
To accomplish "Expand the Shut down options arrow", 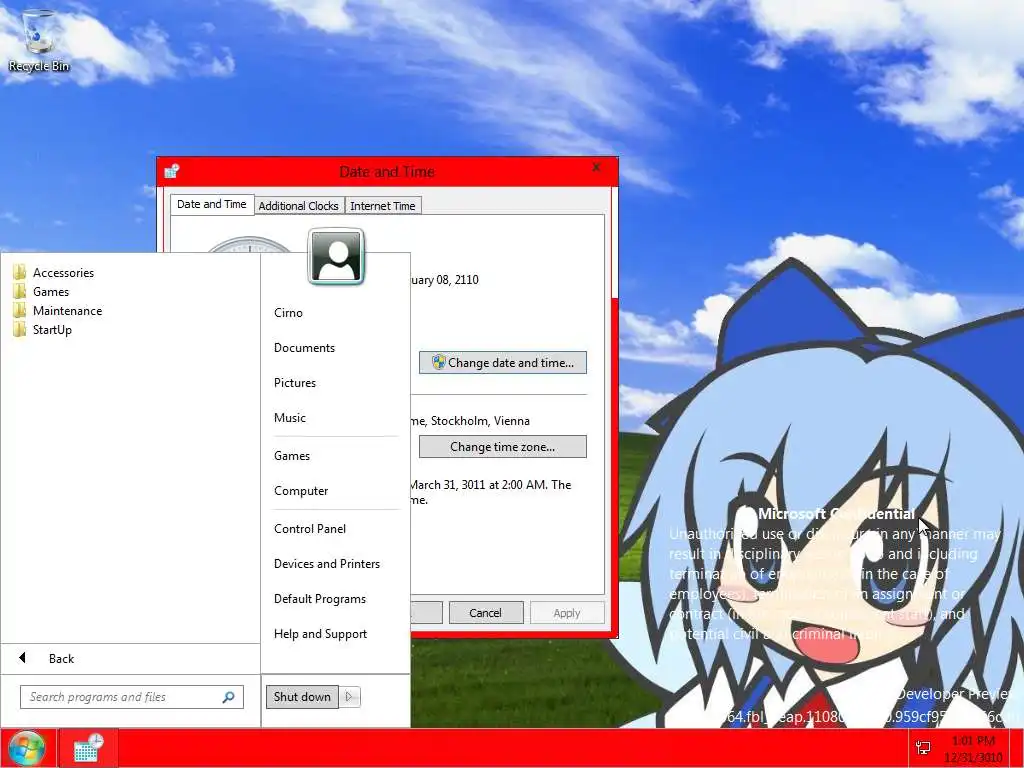I will pyautogui.click(x=349, y=697).
